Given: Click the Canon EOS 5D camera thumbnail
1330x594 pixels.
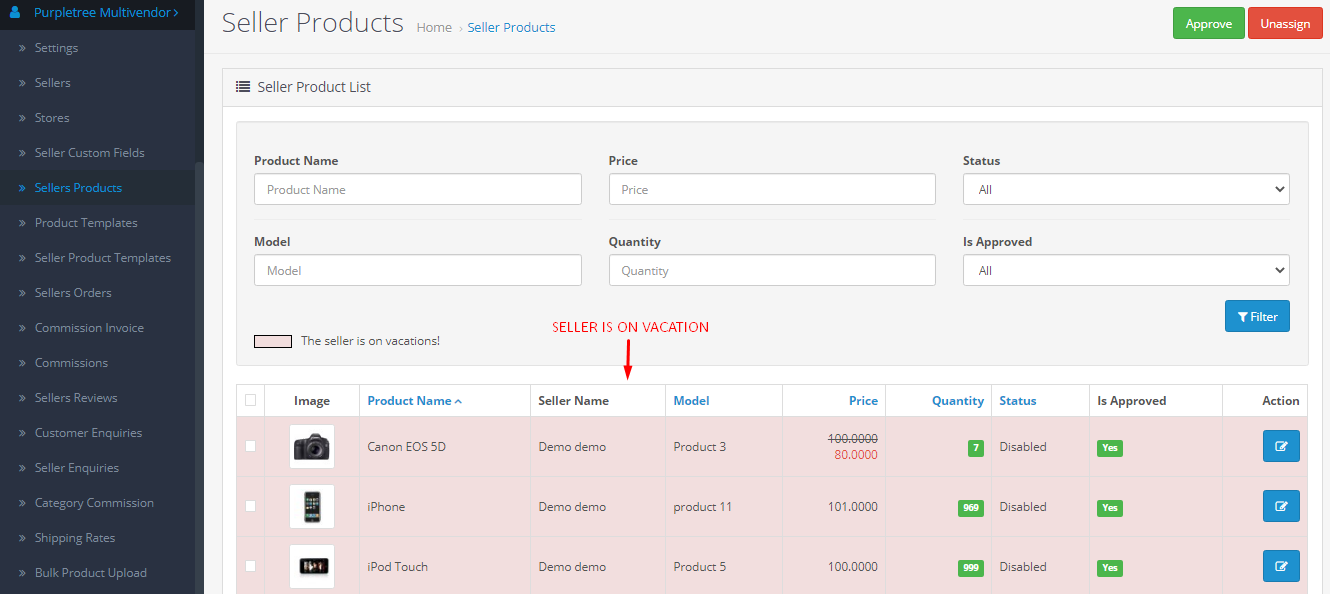Looking at the screenshot, I should [312, 447].
